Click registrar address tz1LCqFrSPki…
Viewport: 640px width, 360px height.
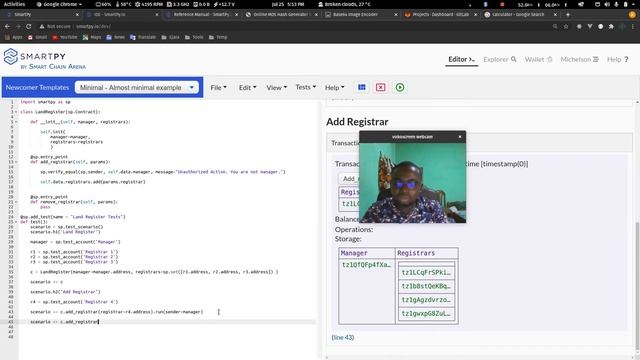[x=426, y=272]
